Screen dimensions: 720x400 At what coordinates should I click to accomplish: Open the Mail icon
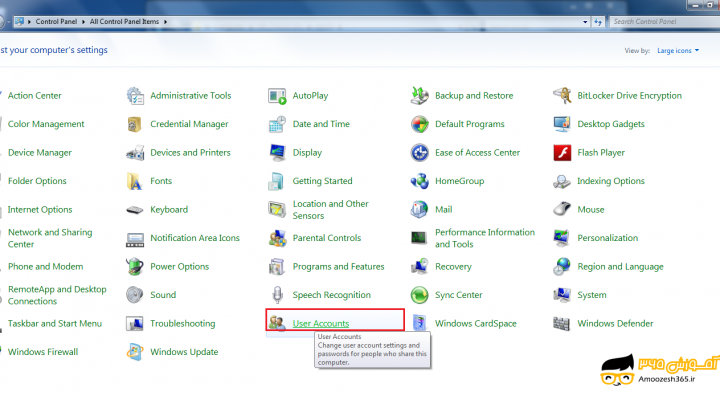point(420,209)
